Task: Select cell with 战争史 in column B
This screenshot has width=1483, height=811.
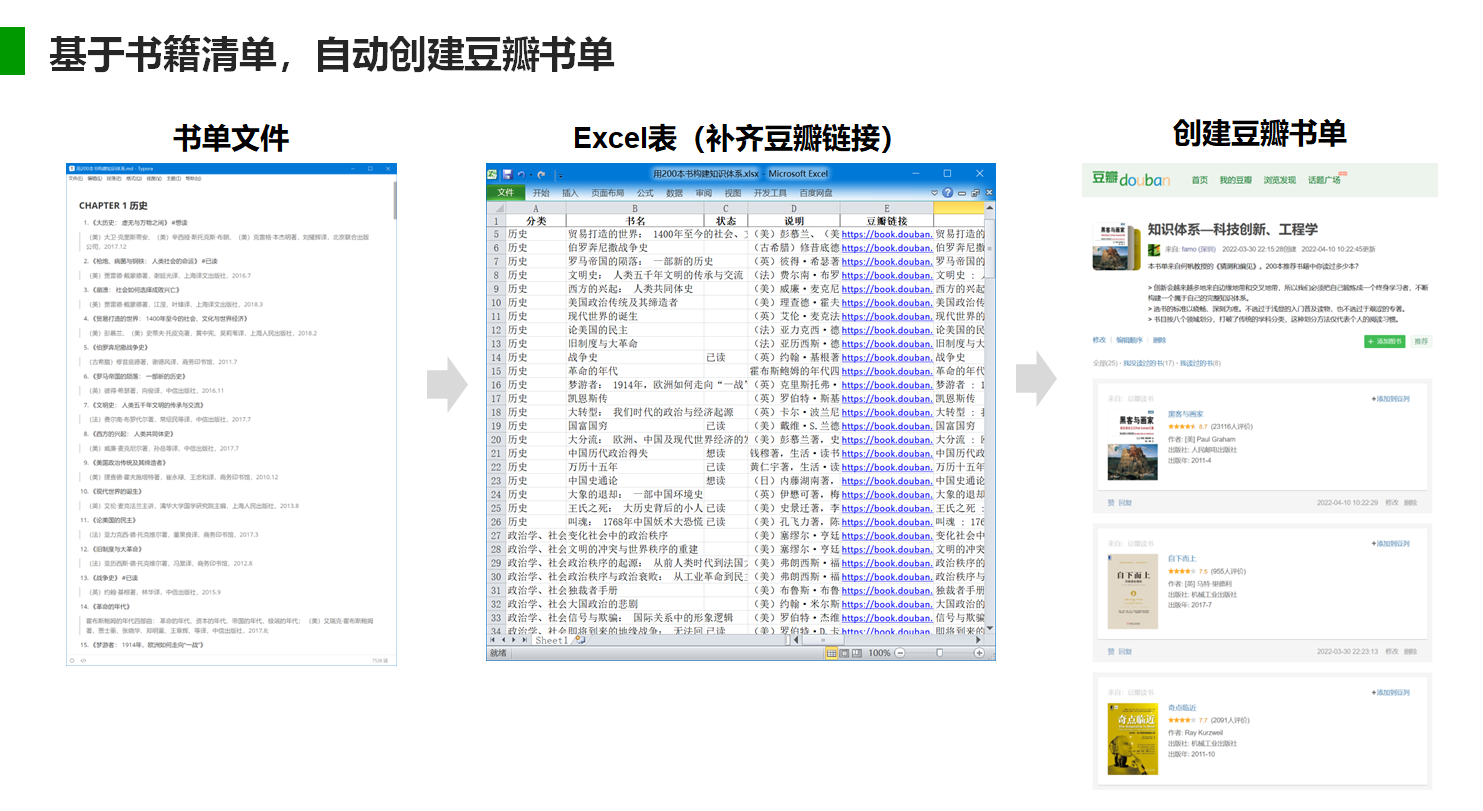Action: [635, 357]
